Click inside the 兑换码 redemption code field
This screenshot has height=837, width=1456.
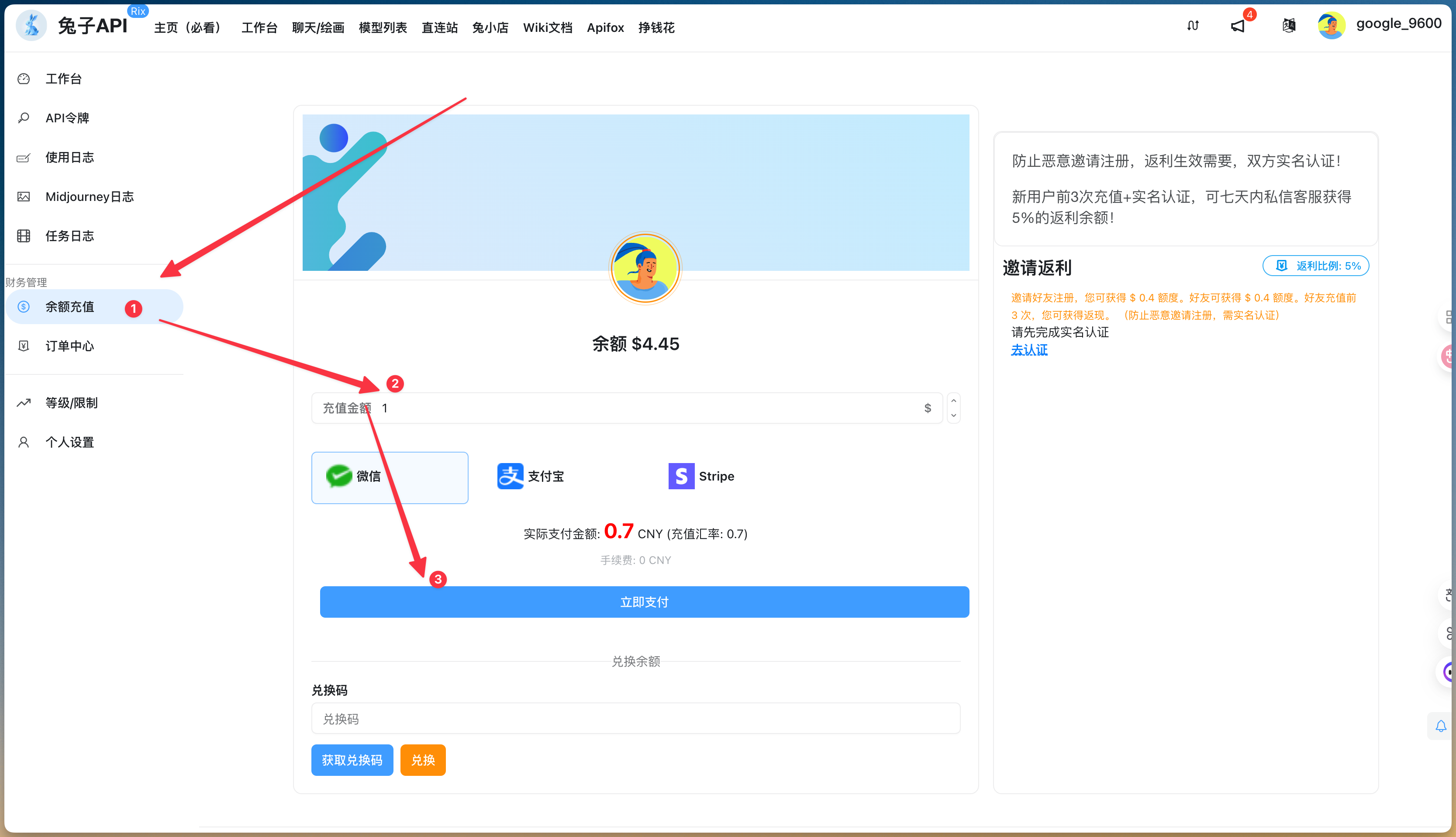[635, 718]
